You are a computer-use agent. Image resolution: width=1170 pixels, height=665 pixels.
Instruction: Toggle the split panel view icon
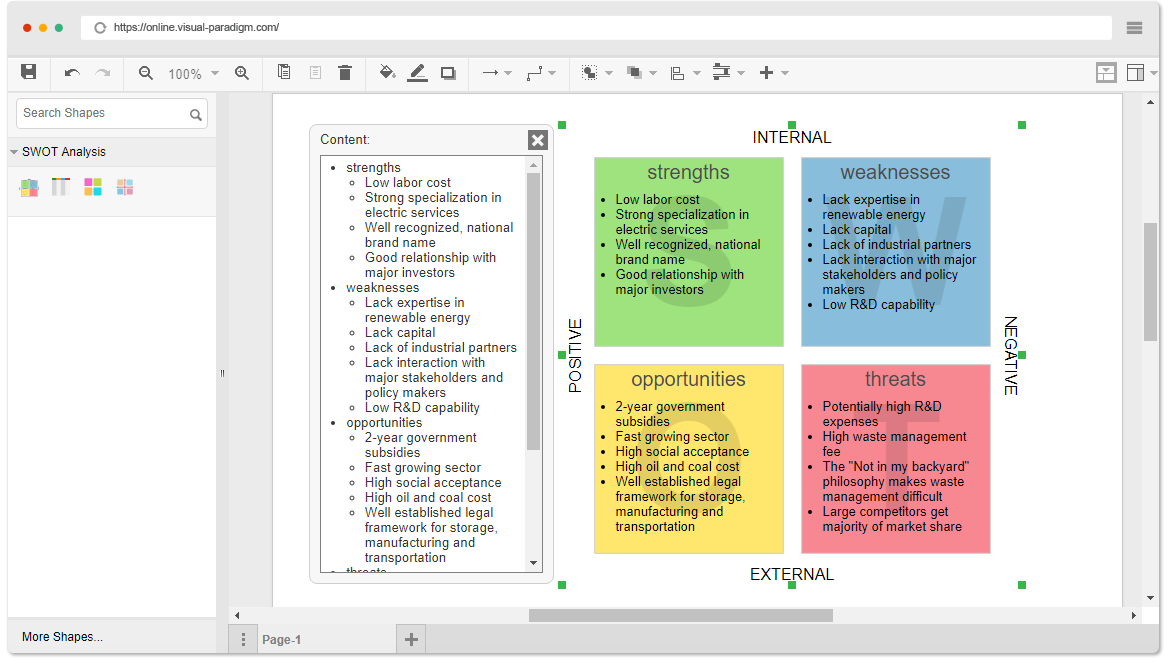pos(1106,72)
